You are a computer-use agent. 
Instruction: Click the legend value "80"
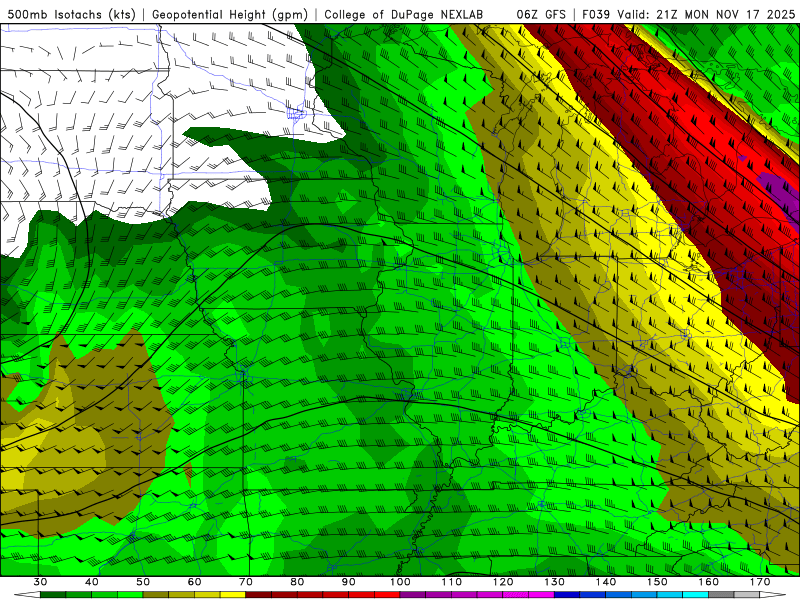[297, 582]
